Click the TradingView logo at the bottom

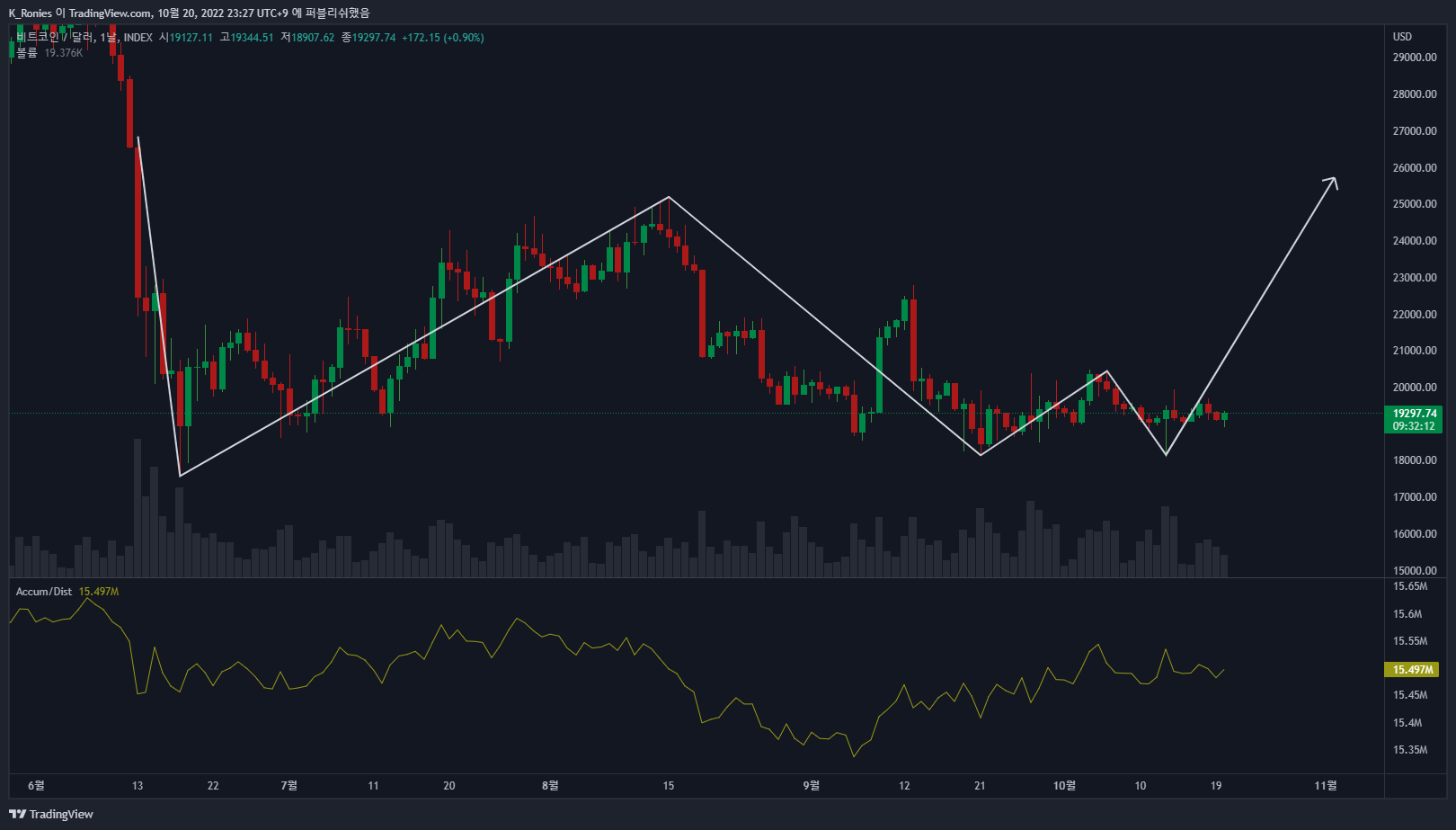click(x=51, y=814)
